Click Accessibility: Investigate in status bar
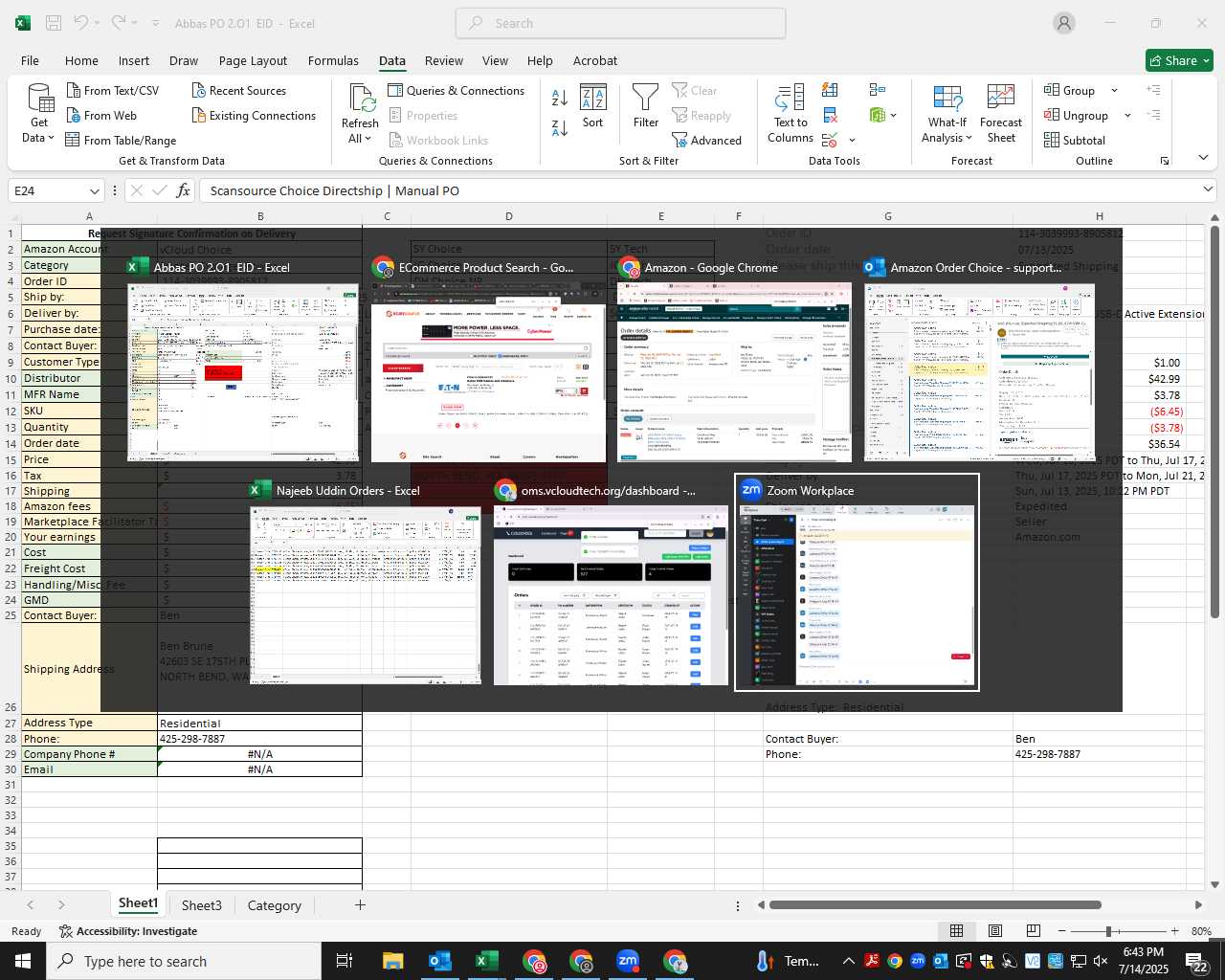 point(128,931)
